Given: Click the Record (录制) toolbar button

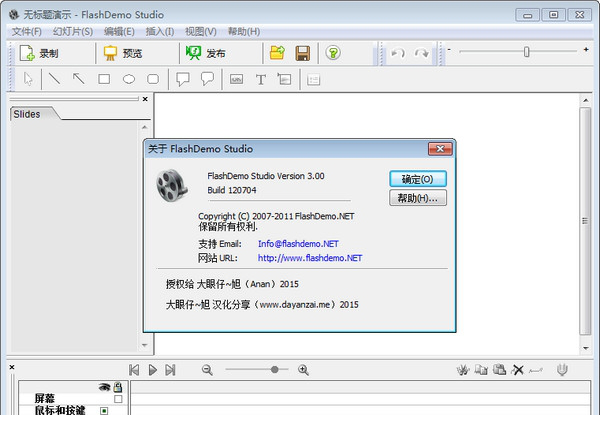Looking at the screenshot, I should point(39,53).
